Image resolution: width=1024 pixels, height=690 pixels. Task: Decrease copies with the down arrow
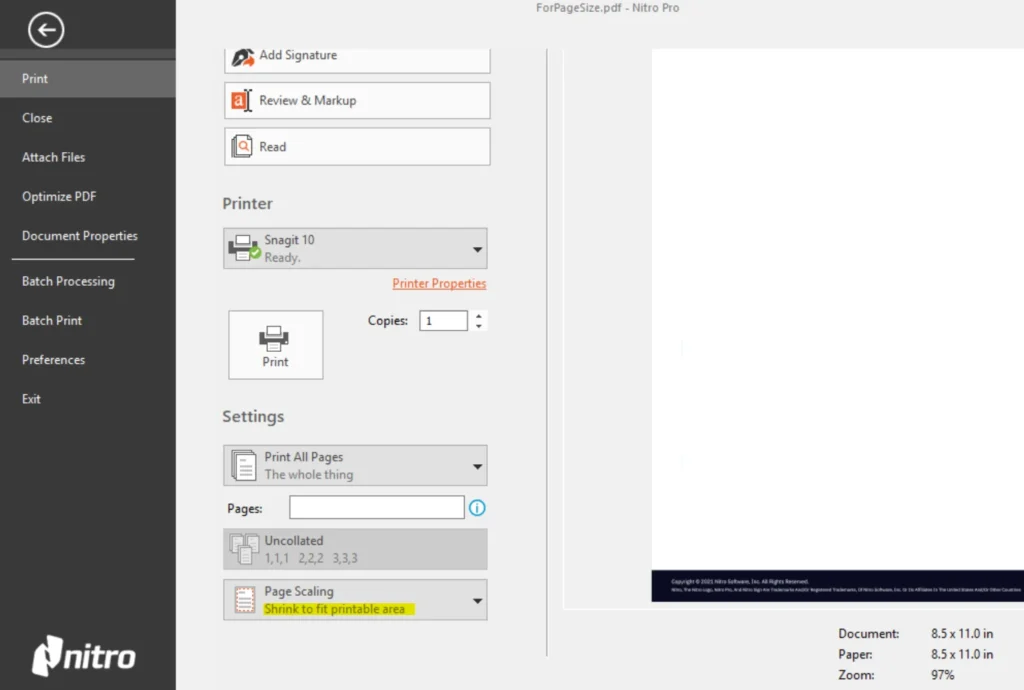[x=479, y=326]
